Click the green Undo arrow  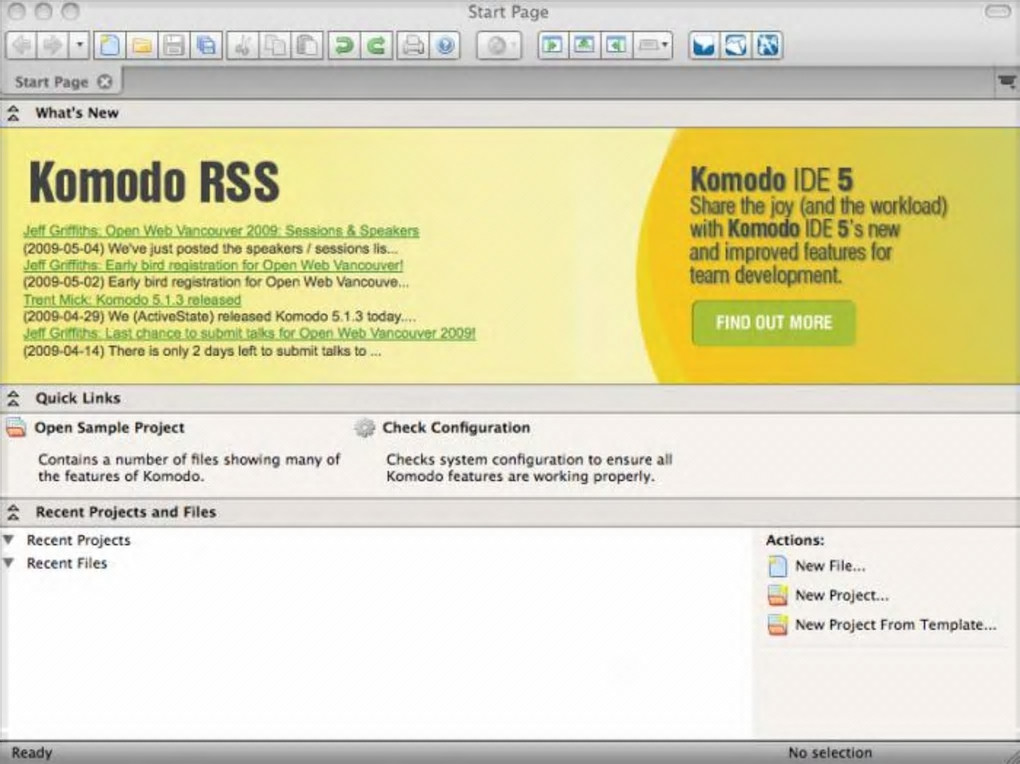343,46
